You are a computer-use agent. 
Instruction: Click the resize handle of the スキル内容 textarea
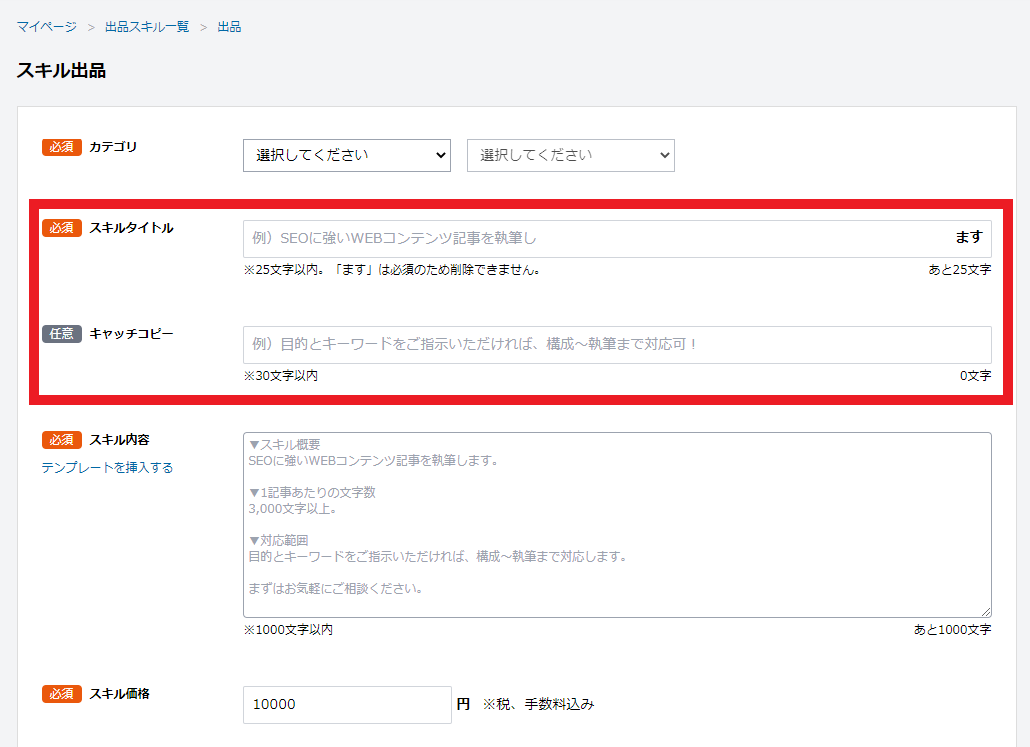986,612
